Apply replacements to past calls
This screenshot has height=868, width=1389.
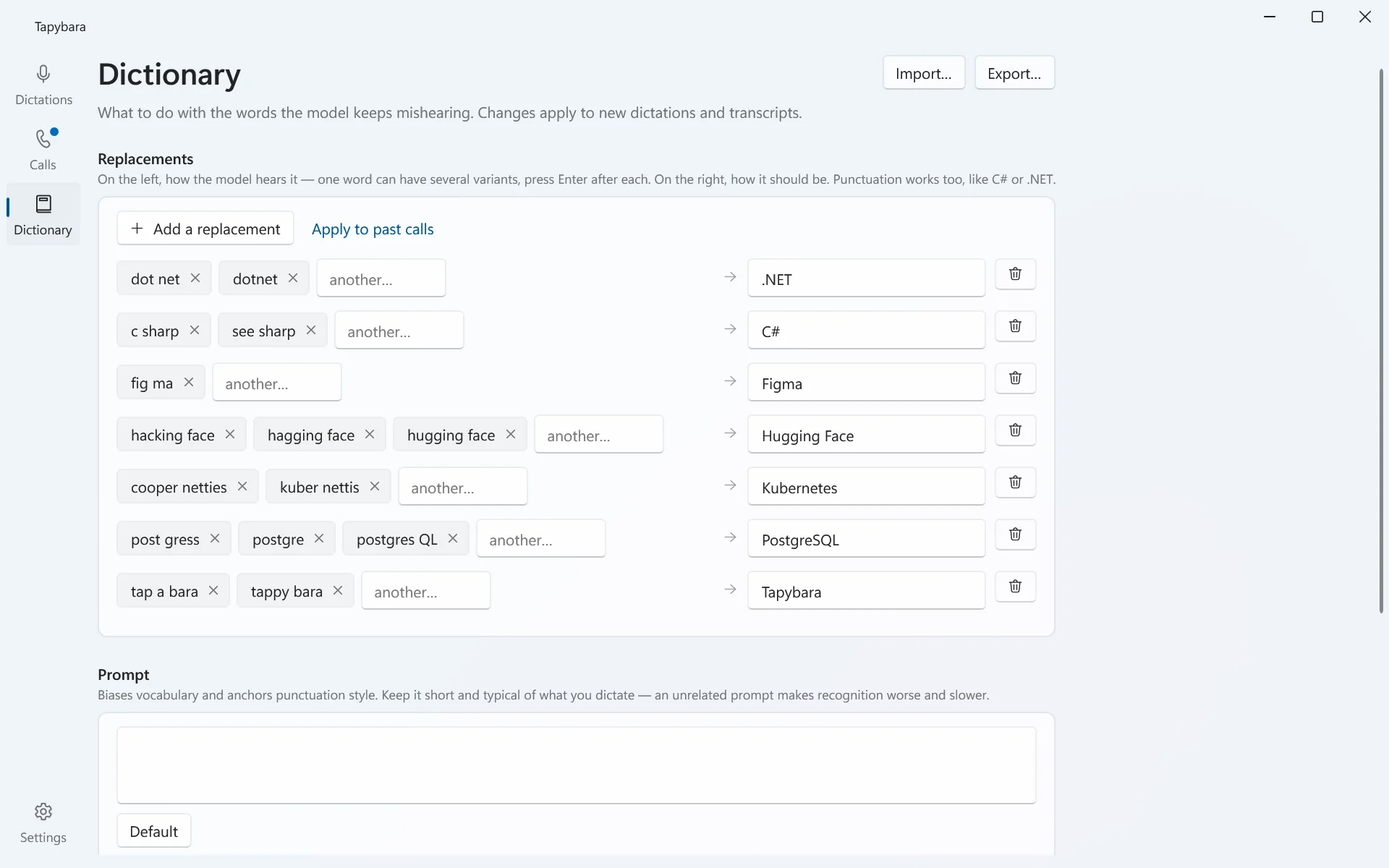pos(373,229)
